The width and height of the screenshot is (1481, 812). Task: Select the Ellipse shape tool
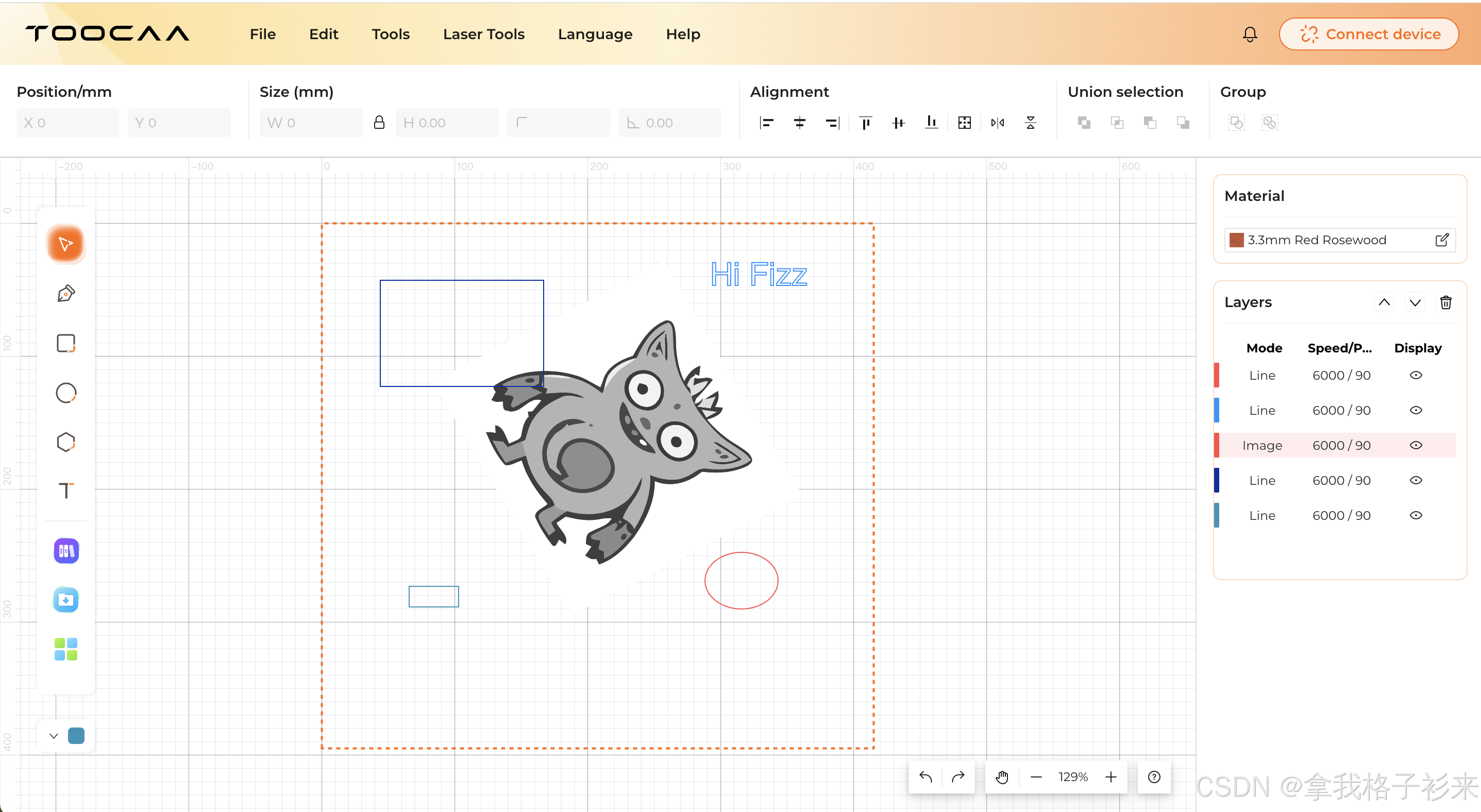65,393
